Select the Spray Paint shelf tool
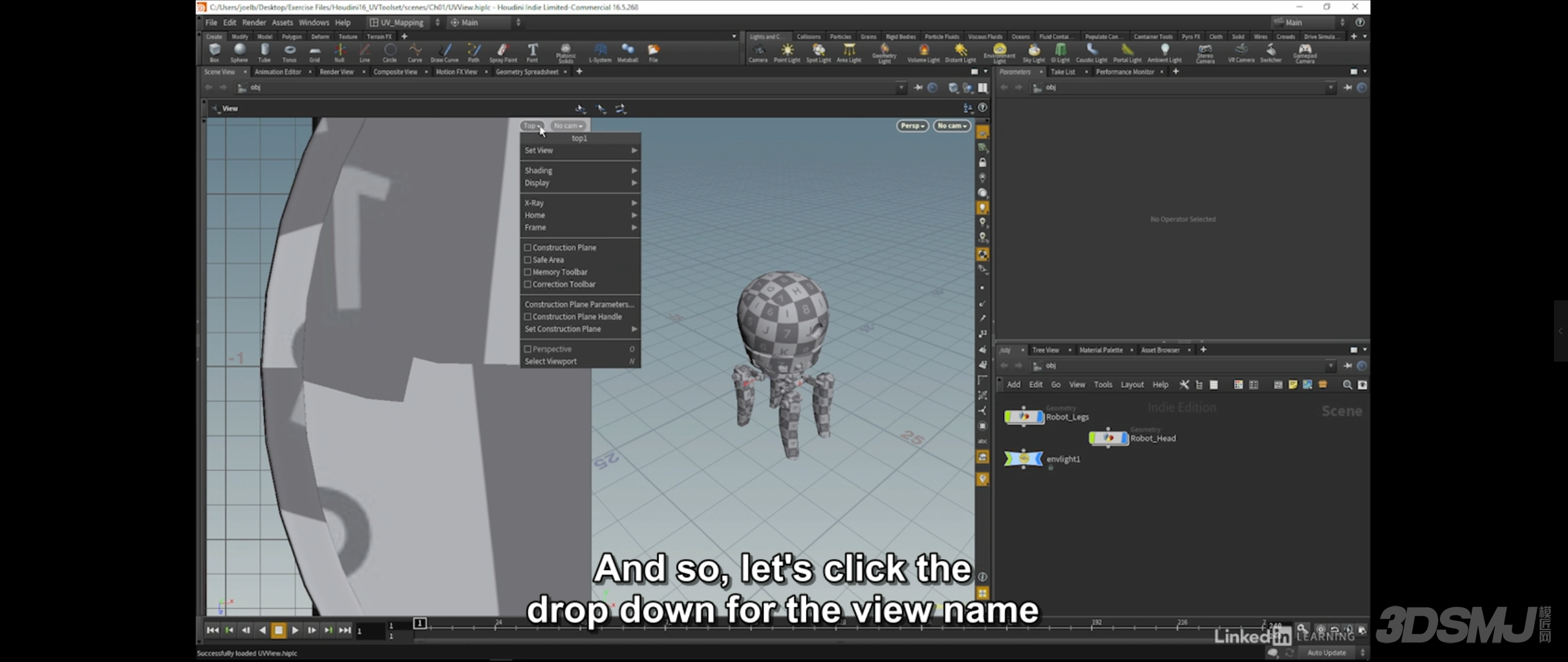The image size is (1568, 662). [503, 53]
